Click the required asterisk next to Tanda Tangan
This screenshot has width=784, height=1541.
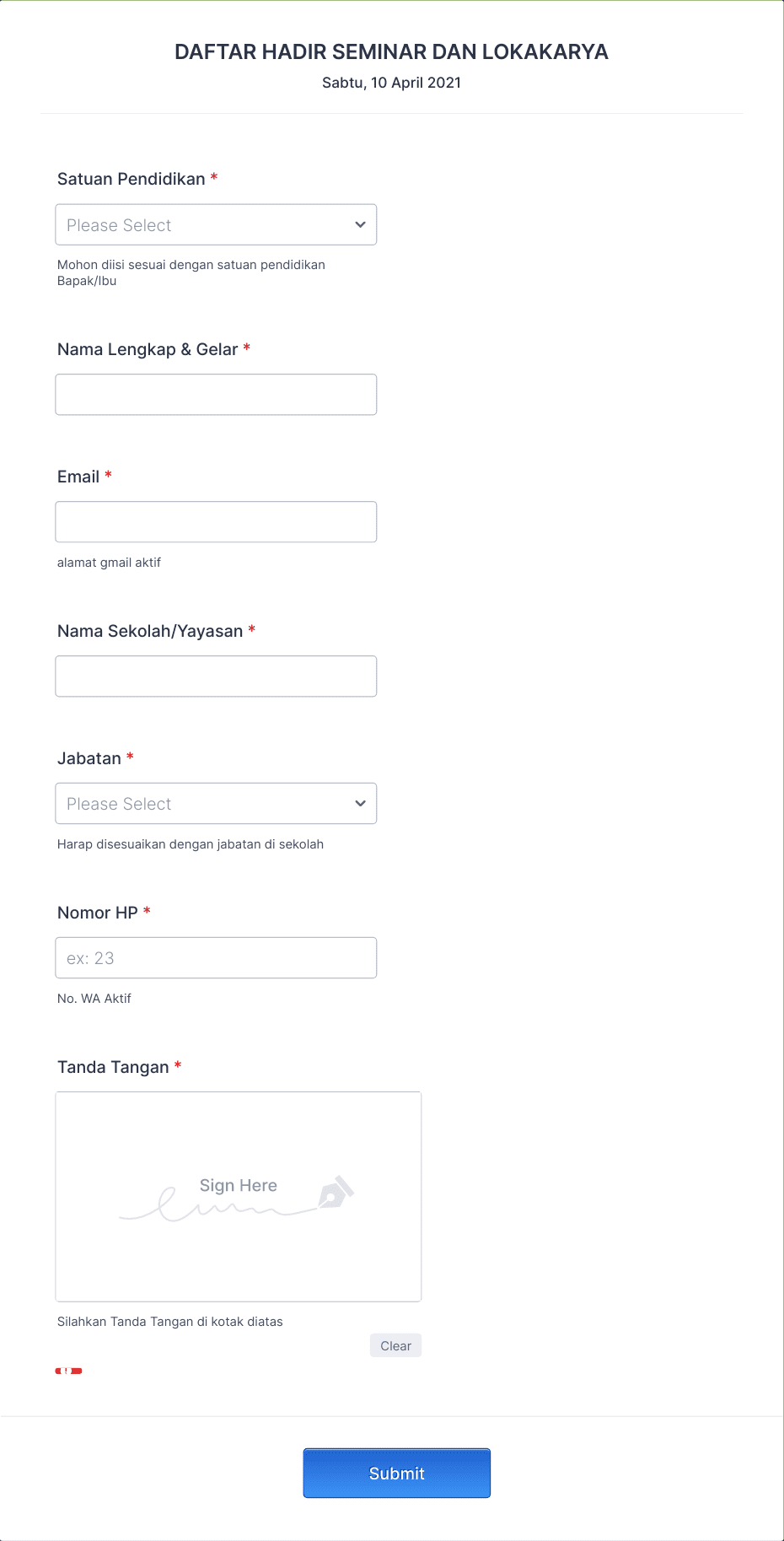[x=177, y=1065]
